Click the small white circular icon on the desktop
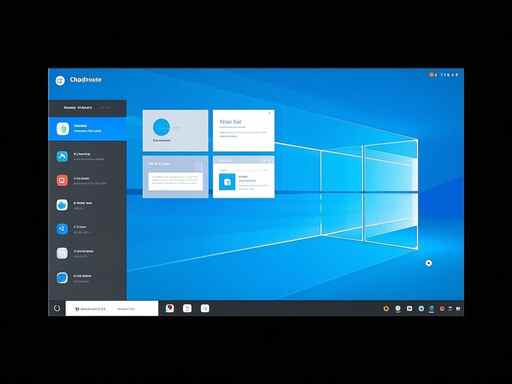This screenshot has width=512, height=384. tap(429, 263)
